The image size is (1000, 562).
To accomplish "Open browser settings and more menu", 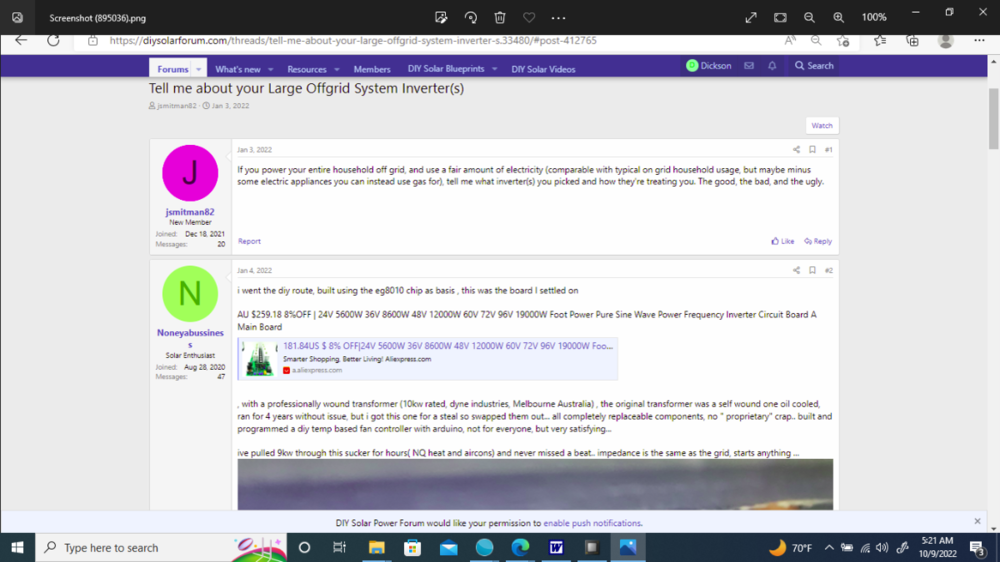I will pos(979,41).
